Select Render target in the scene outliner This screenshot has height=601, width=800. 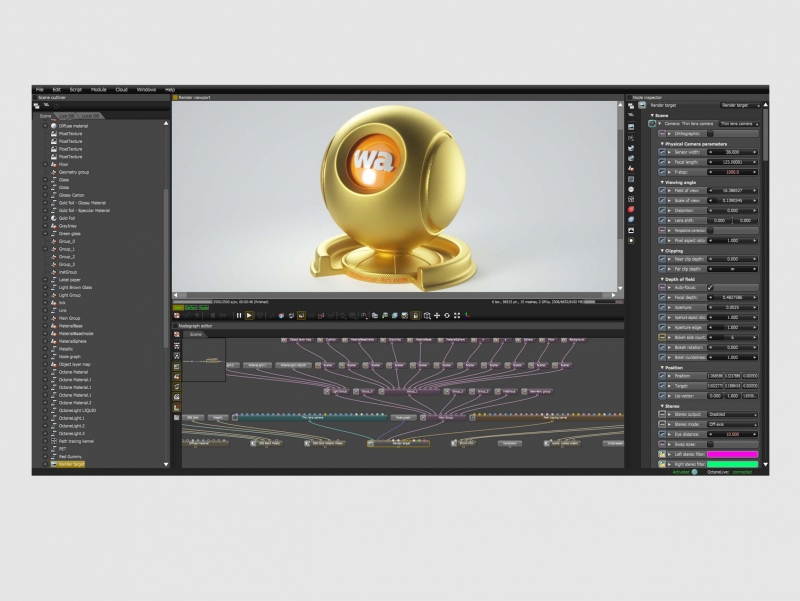[x=72, y=464]
